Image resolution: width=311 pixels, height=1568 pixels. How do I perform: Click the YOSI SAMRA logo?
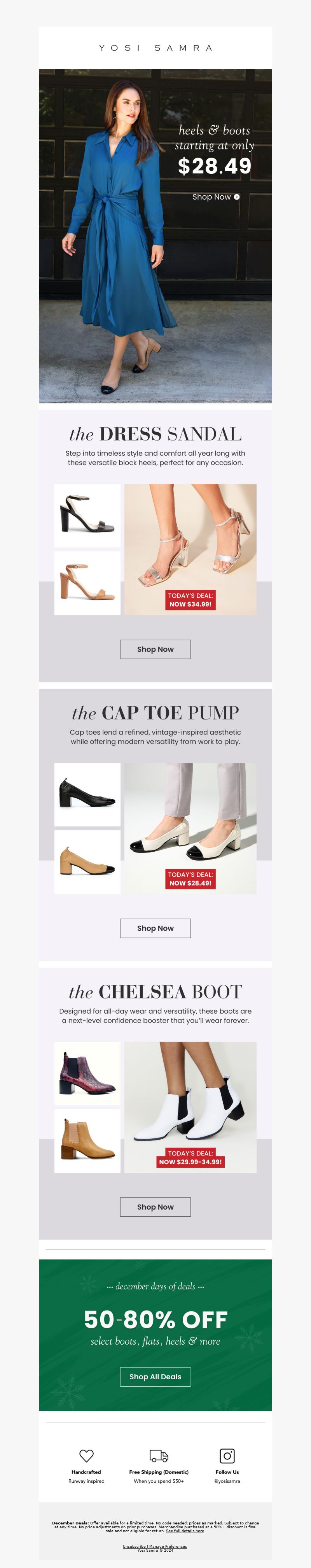tap(156, 47)
